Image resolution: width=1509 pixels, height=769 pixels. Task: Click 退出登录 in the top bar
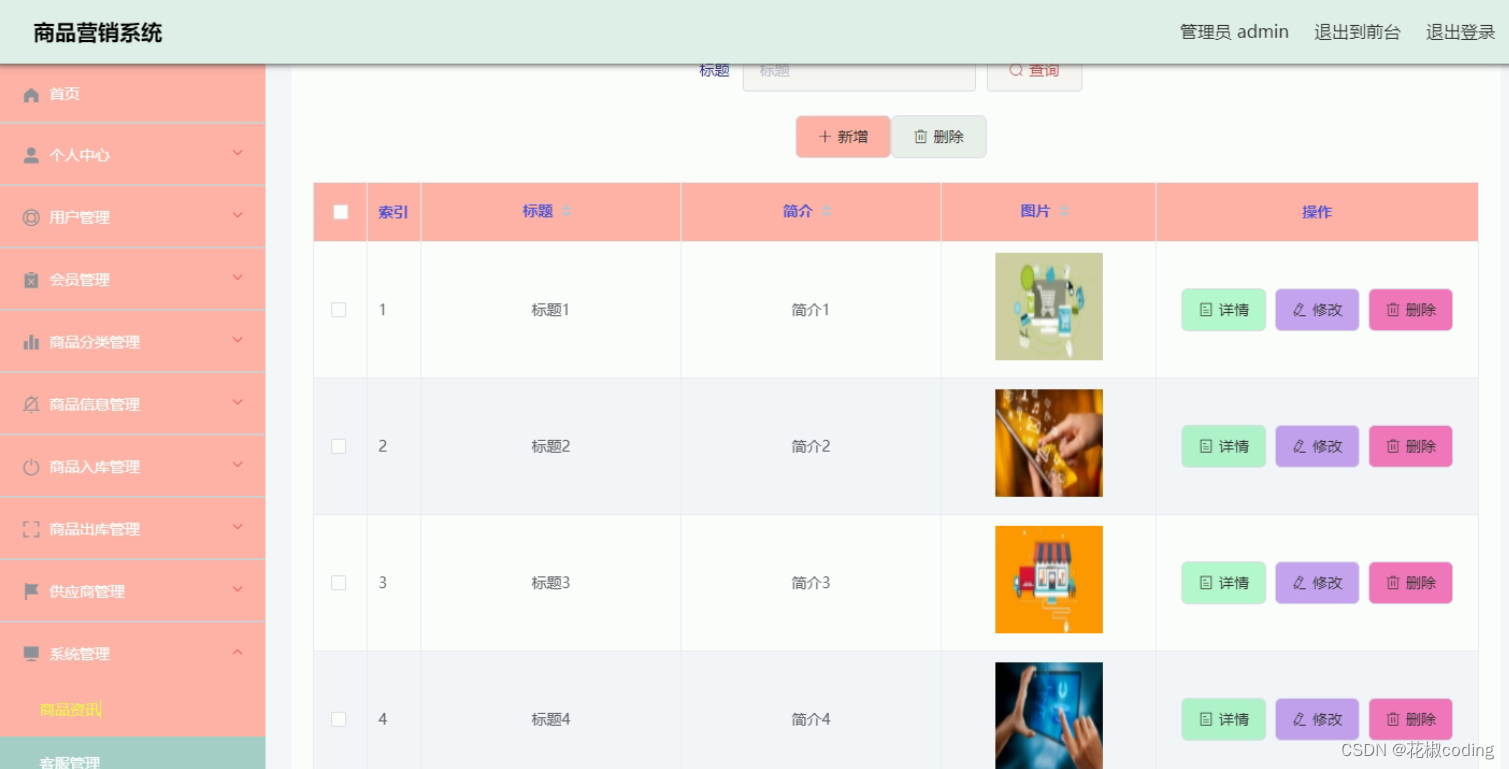[x=1459, y=31]
